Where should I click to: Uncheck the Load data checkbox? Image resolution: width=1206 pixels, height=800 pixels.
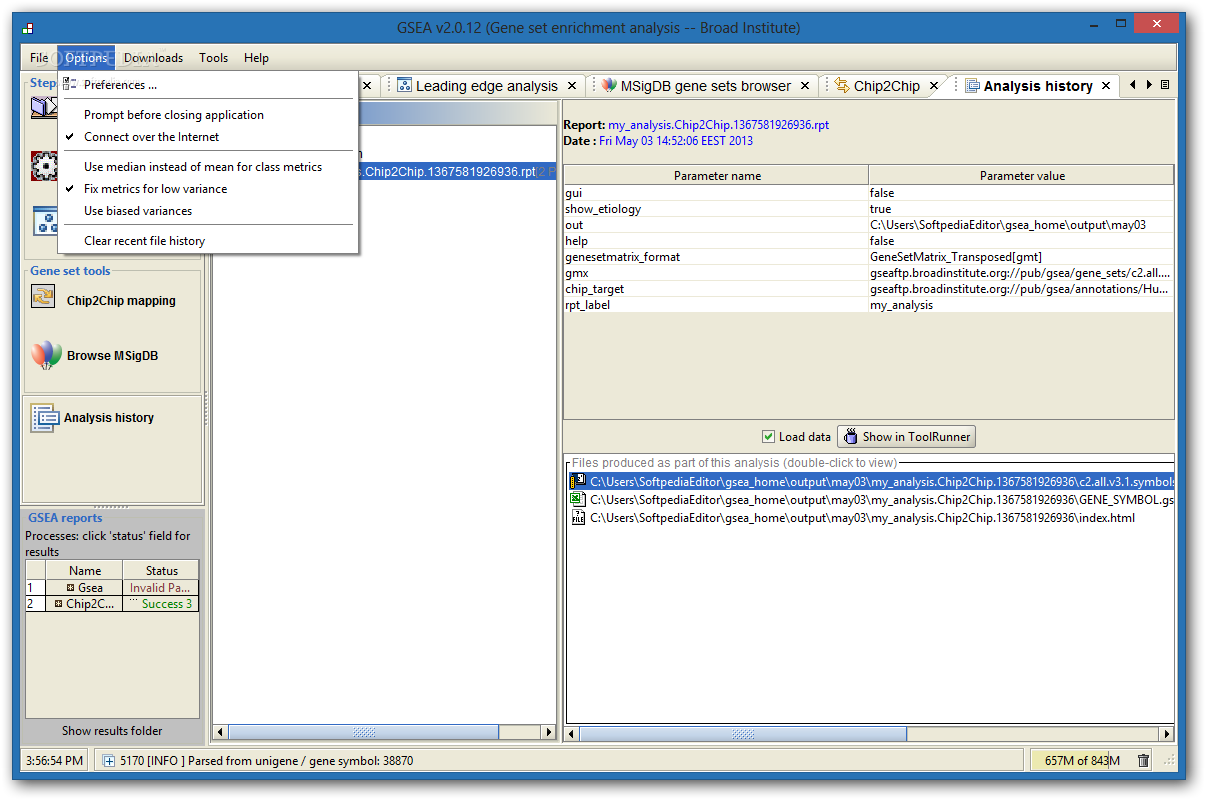click(x=768, y=437)
